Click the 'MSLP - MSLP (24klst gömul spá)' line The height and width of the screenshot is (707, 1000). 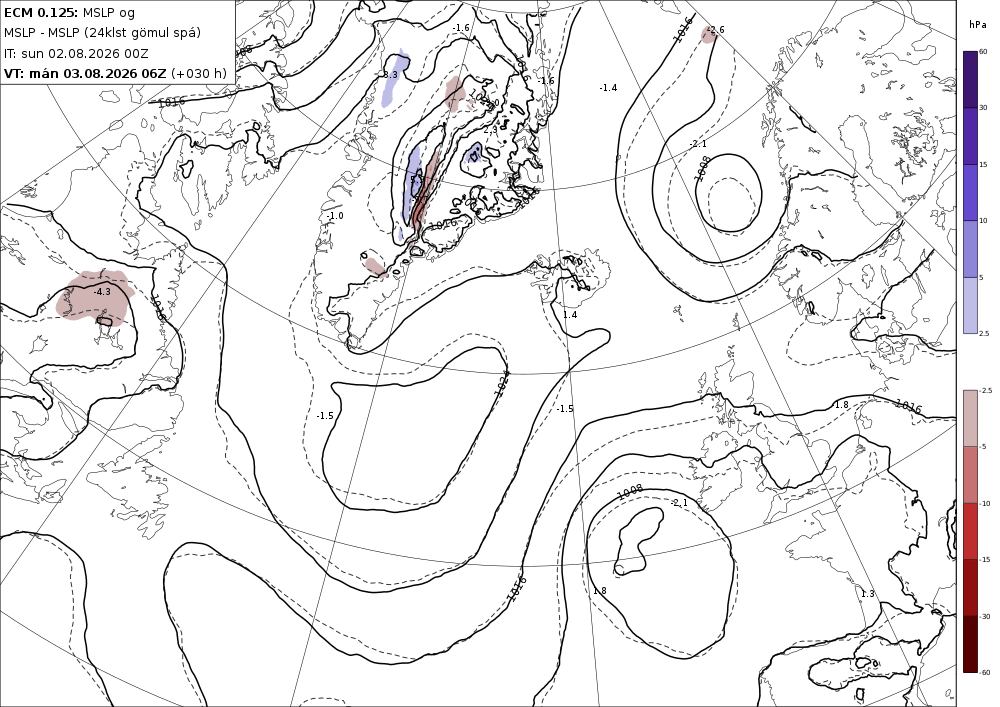(102, 33)
